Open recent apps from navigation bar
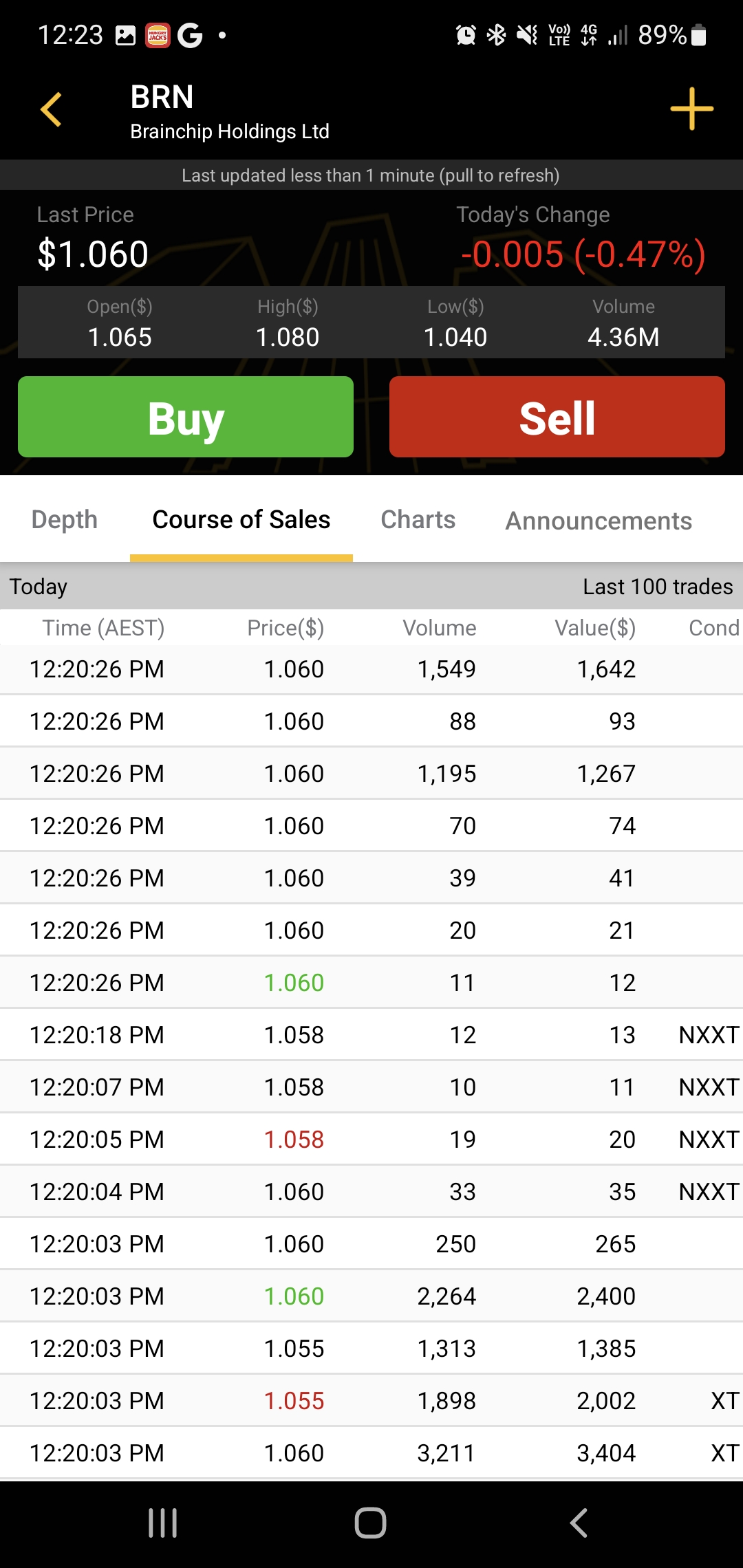The width and height of the screenshot is (743, 1568). (163, 1523)
